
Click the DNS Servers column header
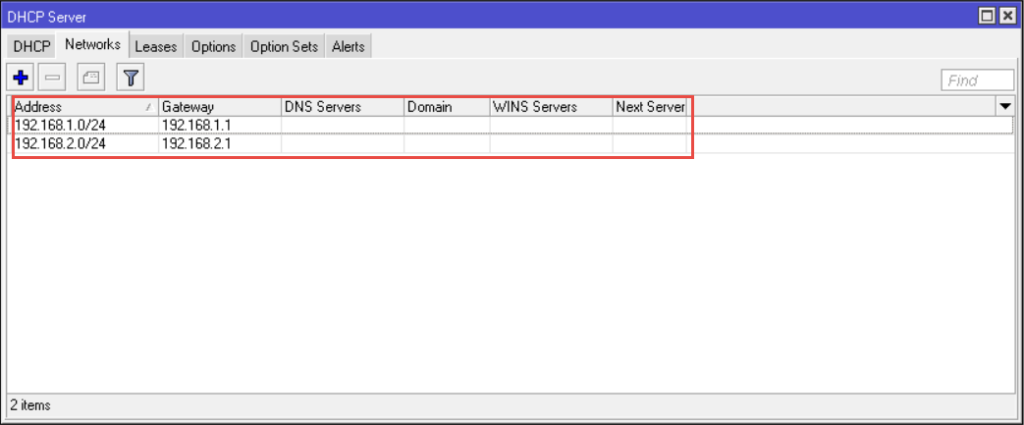click(343, 107)
